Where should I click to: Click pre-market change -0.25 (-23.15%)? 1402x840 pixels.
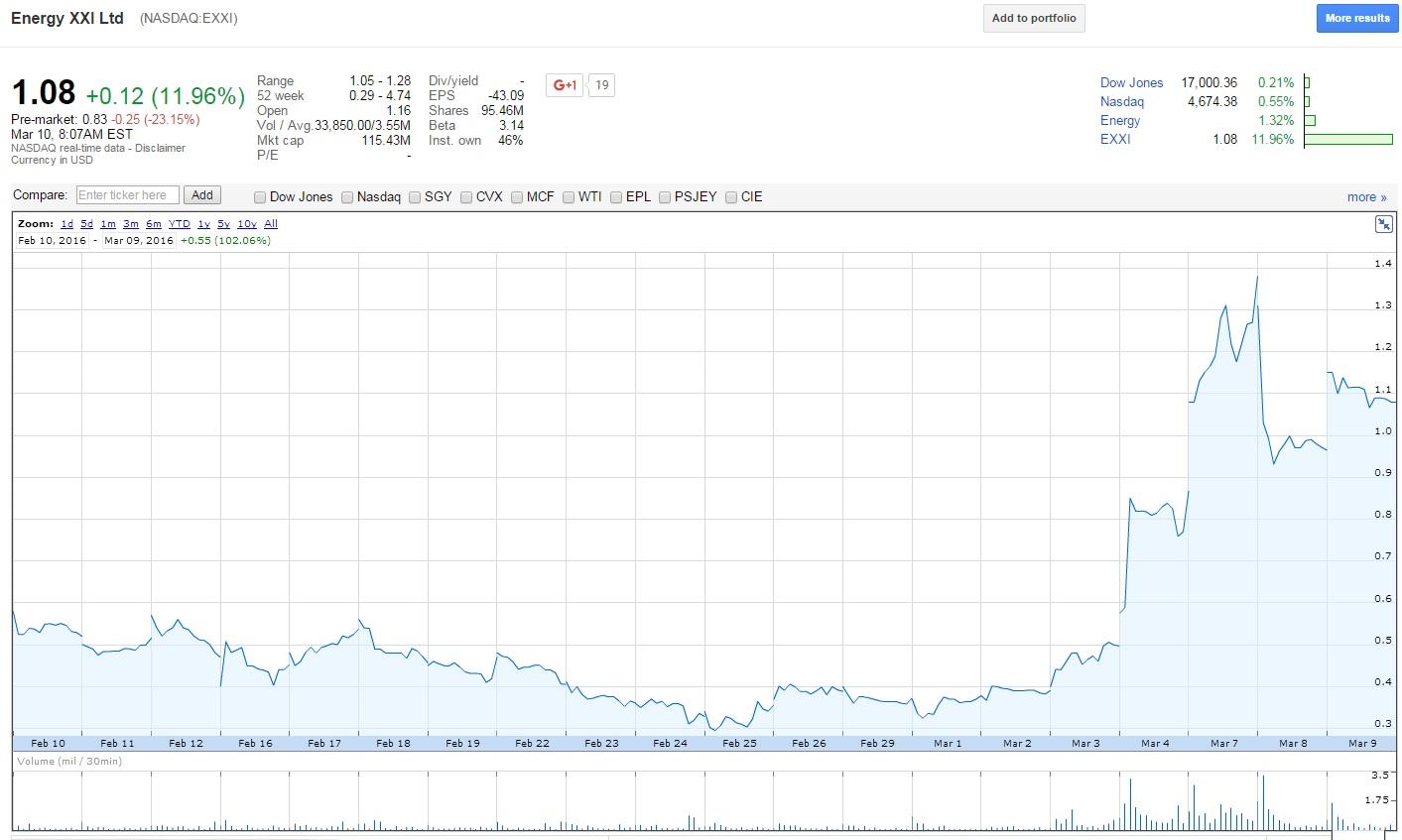pyautogui.click(x=155, y=119)
